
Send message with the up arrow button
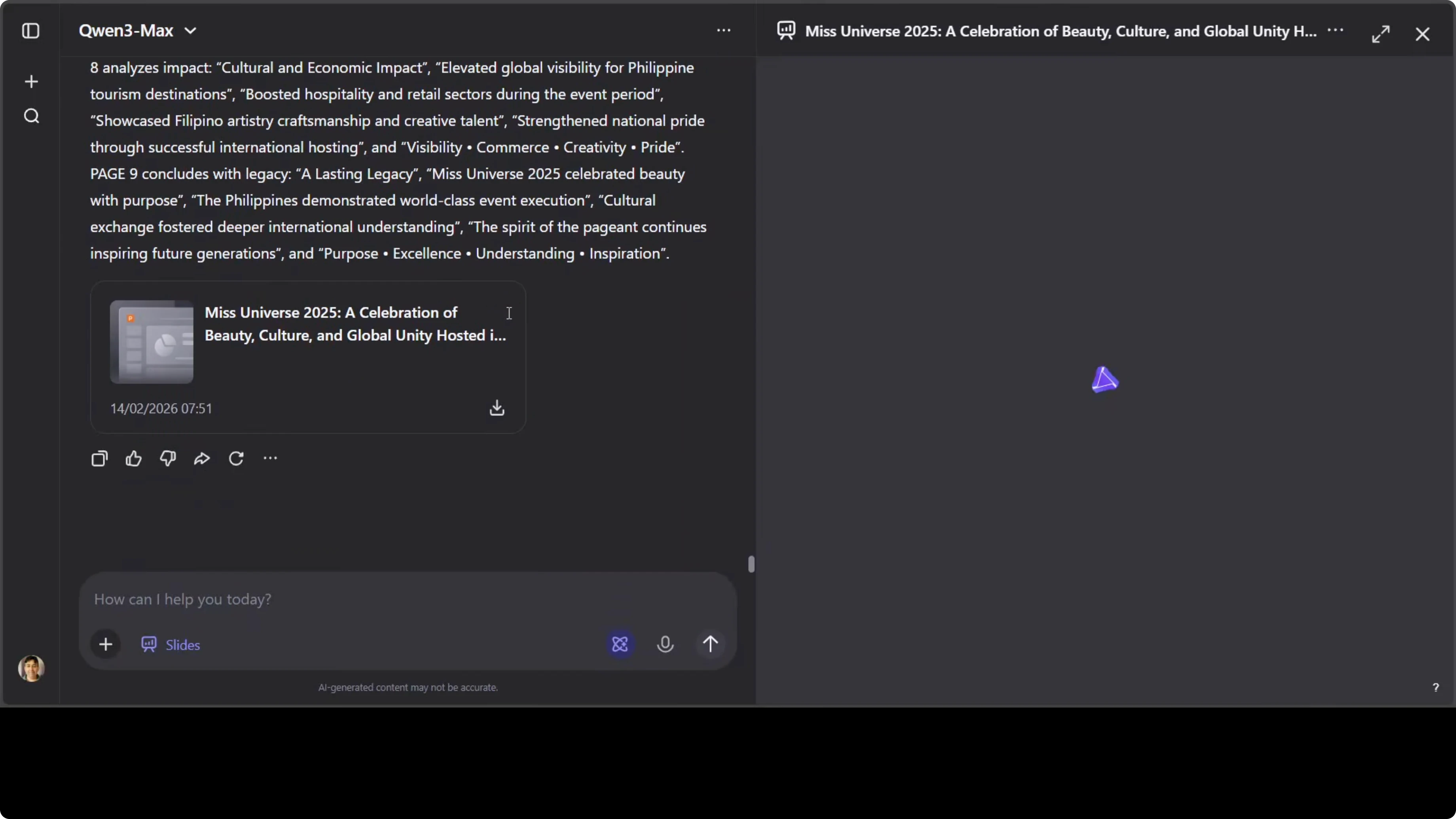[711, 644]
